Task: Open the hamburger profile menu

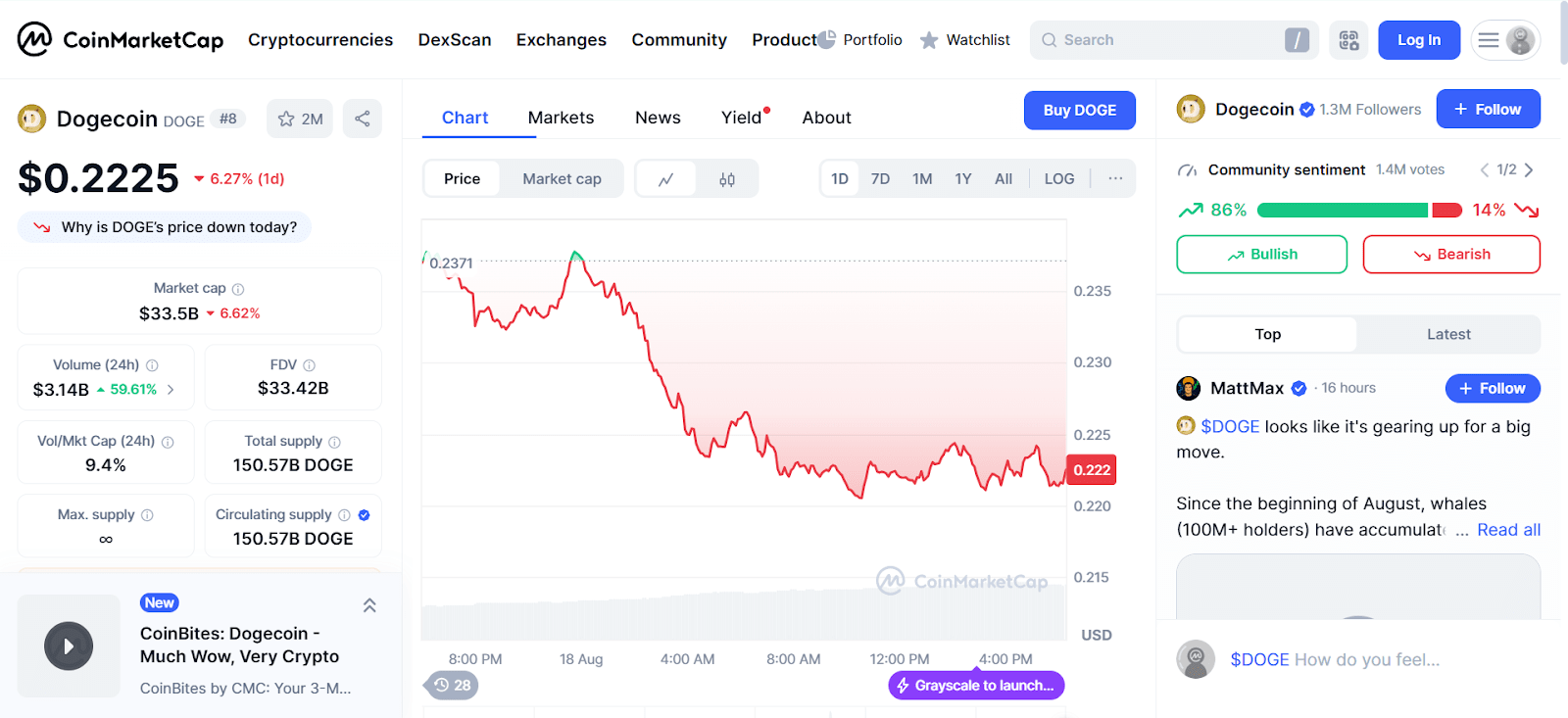Action: [1504, 40]
